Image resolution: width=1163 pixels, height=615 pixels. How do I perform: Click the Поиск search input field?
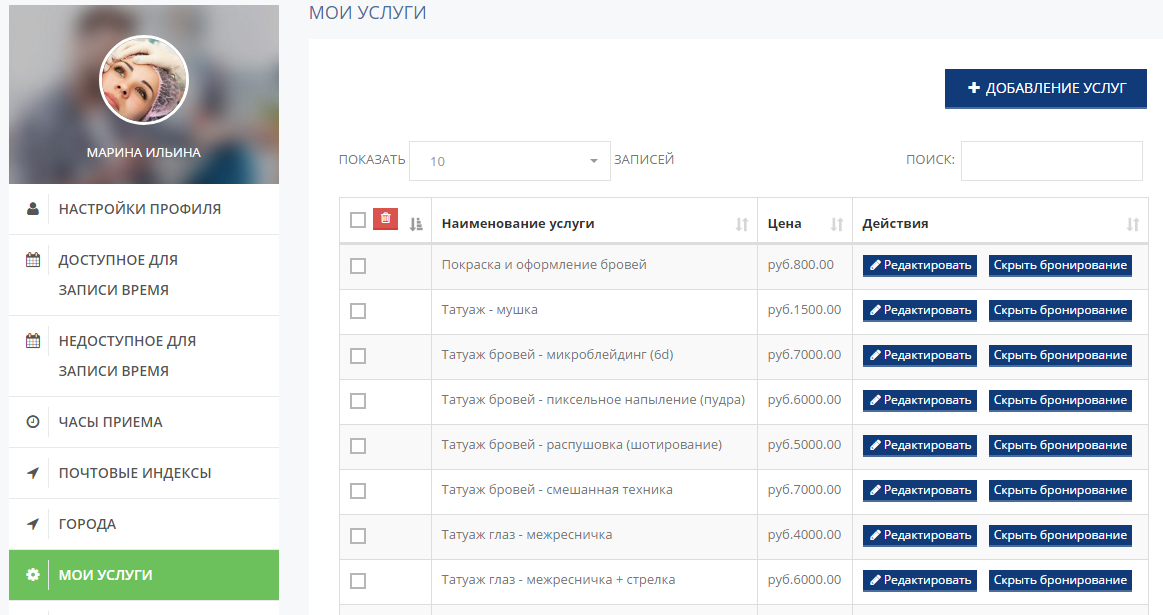click(1052, 161)
